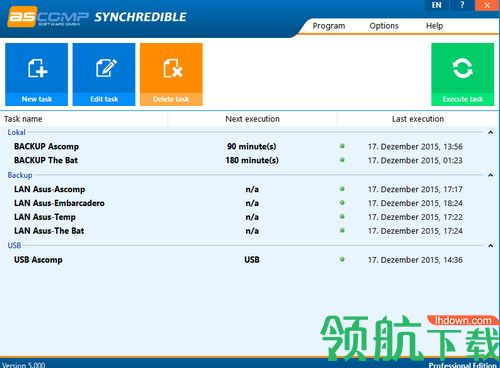500x368 pixels.
Task: Click the USB group label
Action: (14, 246)
